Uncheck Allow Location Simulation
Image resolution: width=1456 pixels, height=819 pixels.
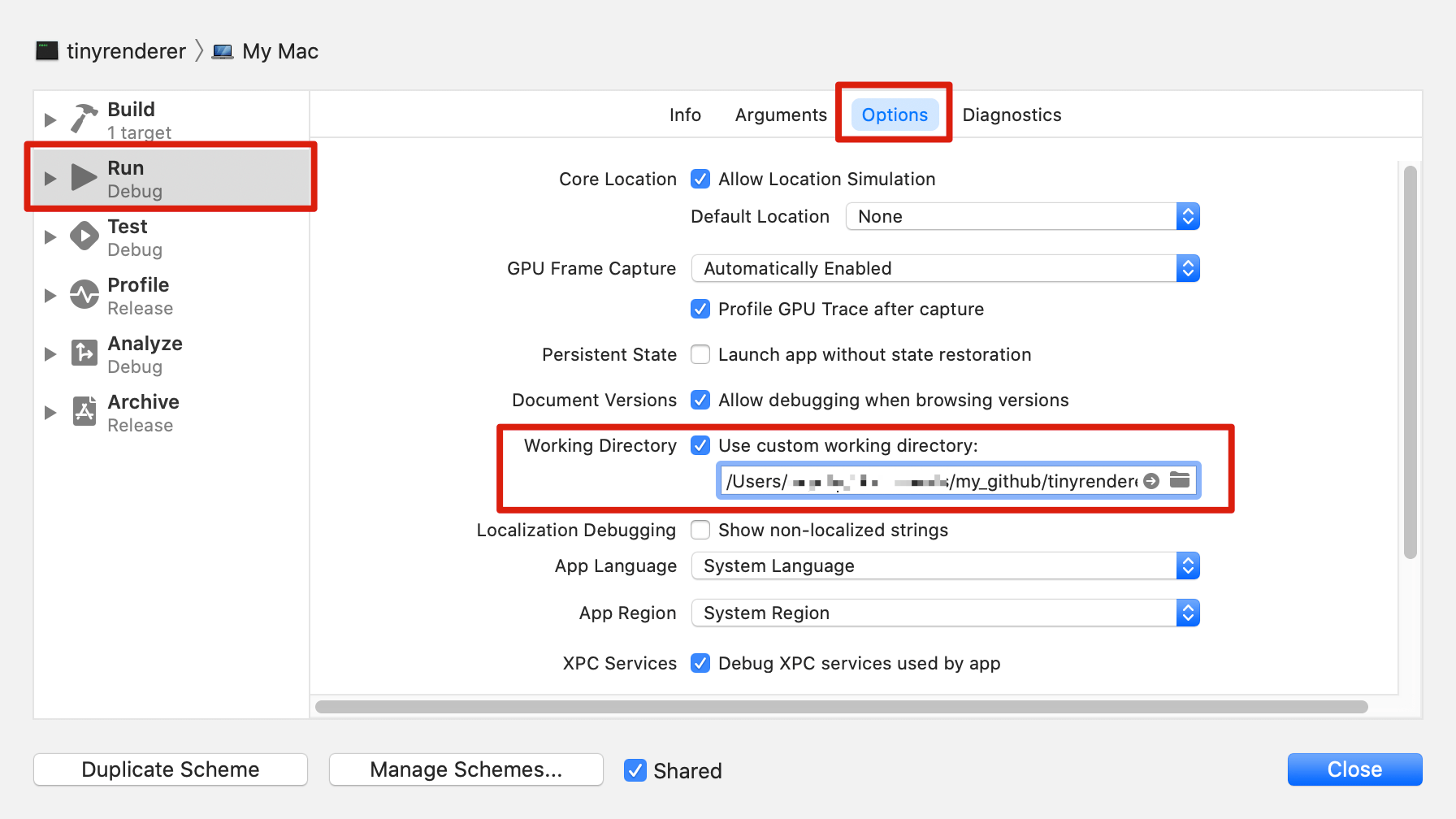[x=700, y=179]
